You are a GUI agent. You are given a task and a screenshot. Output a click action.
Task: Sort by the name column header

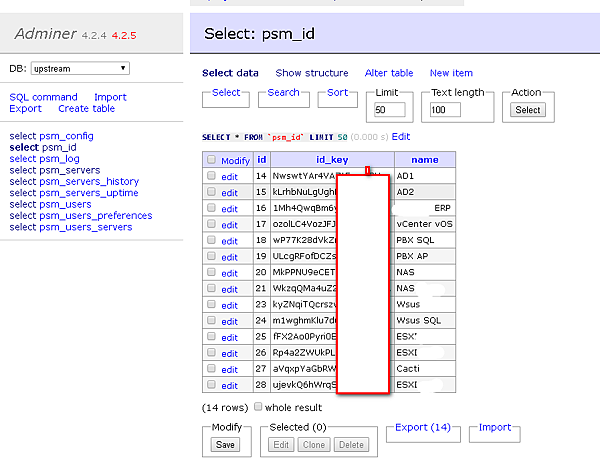click(425, 160)
